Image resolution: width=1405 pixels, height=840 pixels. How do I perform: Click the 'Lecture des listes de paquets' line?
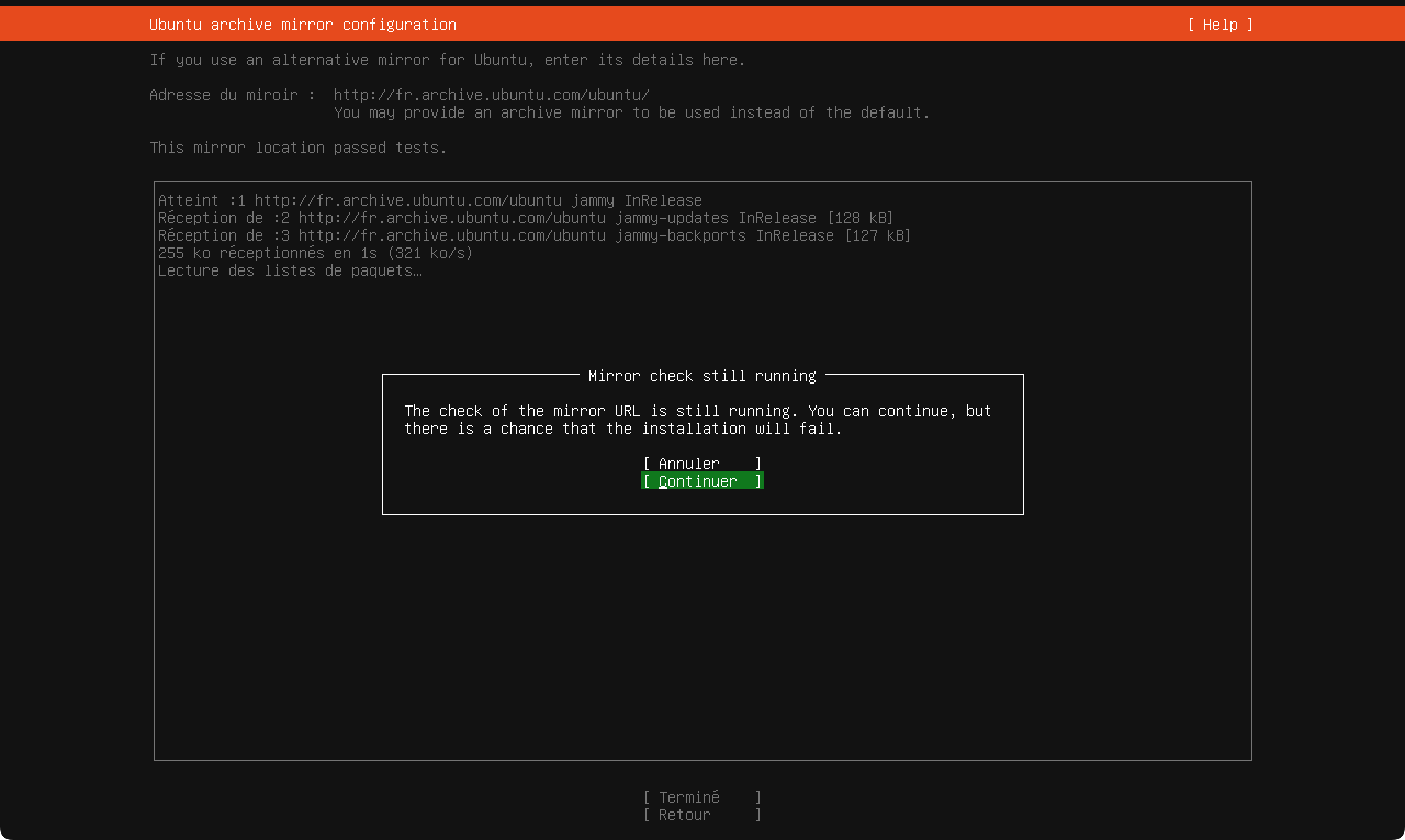point(290,270)
